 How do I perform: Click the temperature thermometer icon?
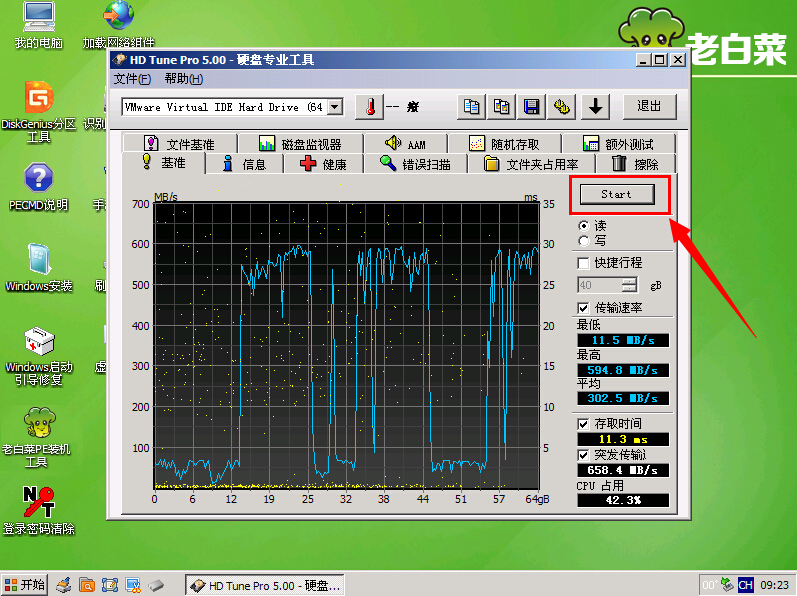click(370, 107)
